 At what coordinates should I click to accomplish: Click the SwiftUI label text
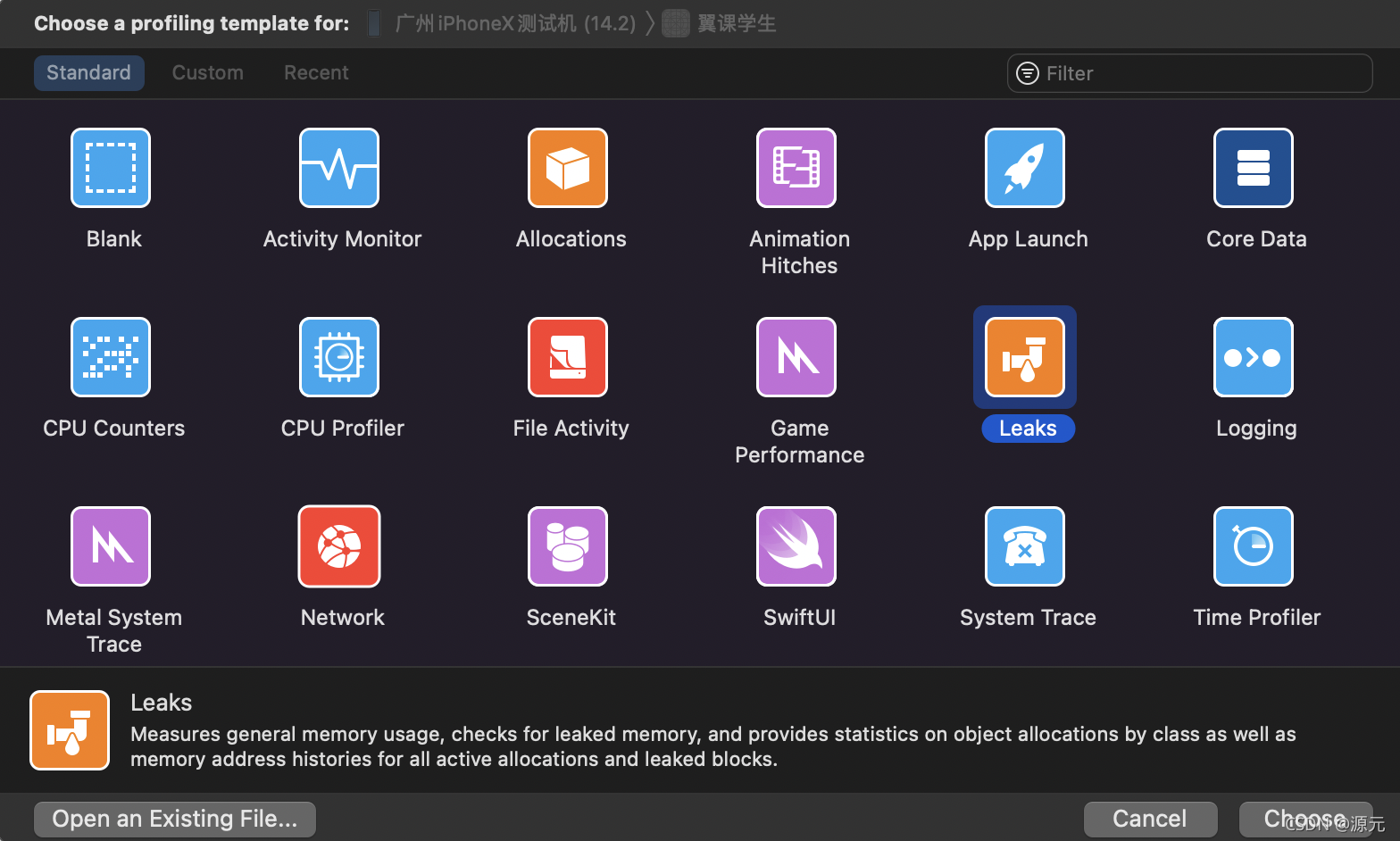click(x=800, y=618)
